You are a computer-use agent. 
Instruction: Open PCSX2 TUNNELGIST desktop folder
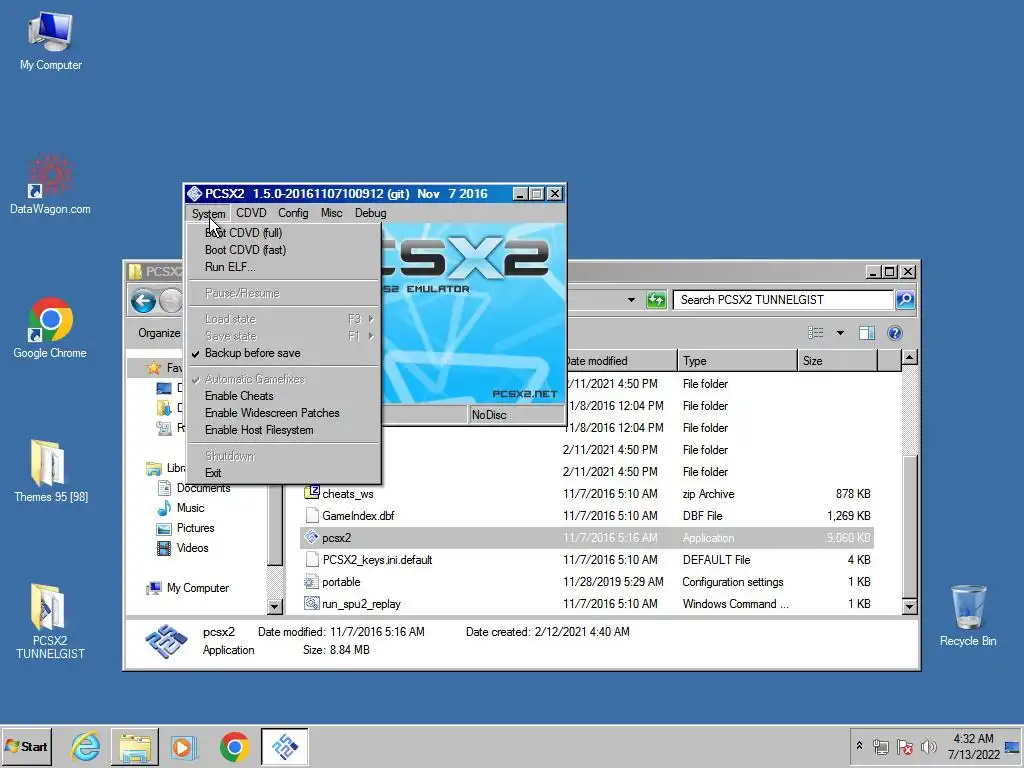coord(50,622)
